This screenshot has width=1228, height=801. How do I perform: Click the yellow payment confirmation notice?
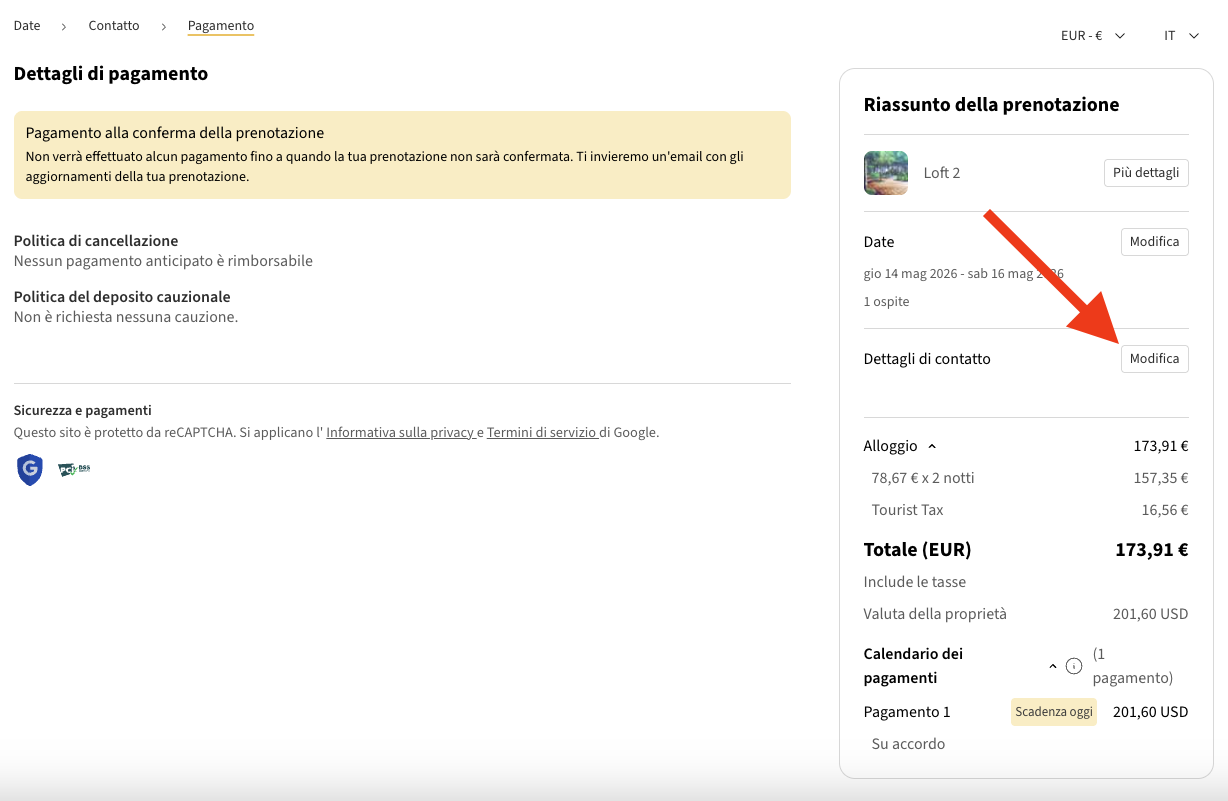pos(402,155)
